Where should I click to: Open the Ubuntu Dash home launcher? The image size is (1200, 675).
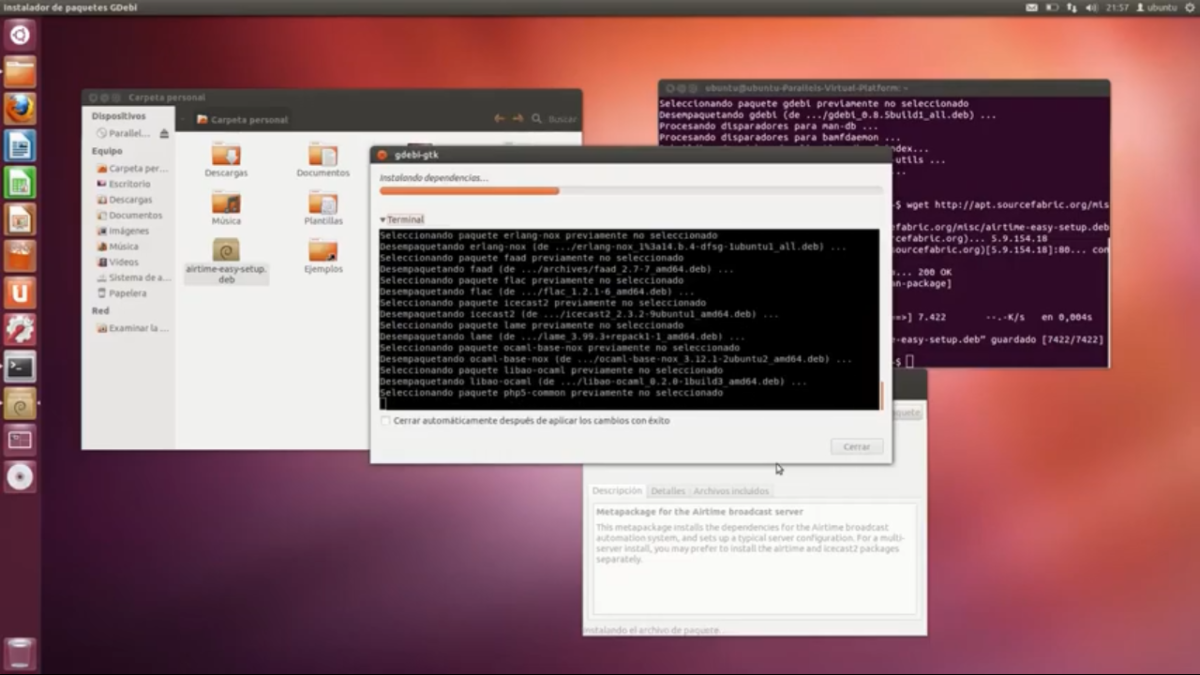(x=19, y=36)
